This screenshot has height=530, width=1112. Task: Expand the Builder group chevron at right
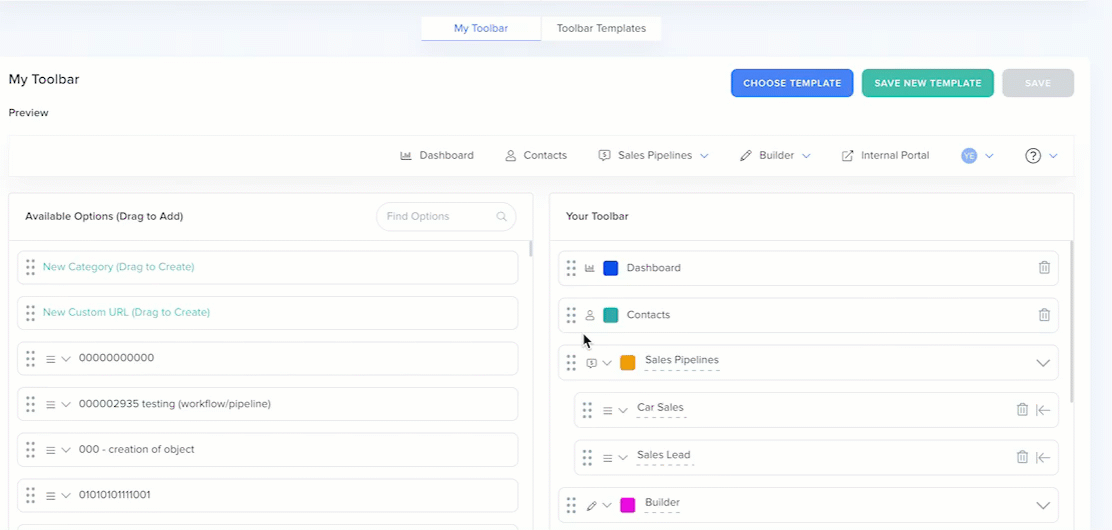click(x=1043, y=506)
